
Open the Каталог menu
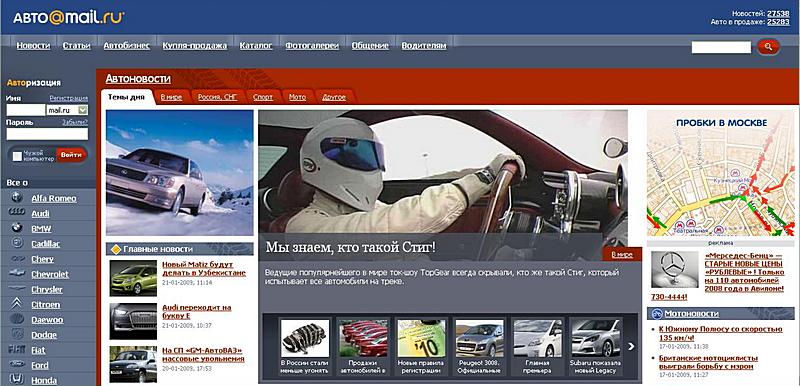[x=256, y=46]
